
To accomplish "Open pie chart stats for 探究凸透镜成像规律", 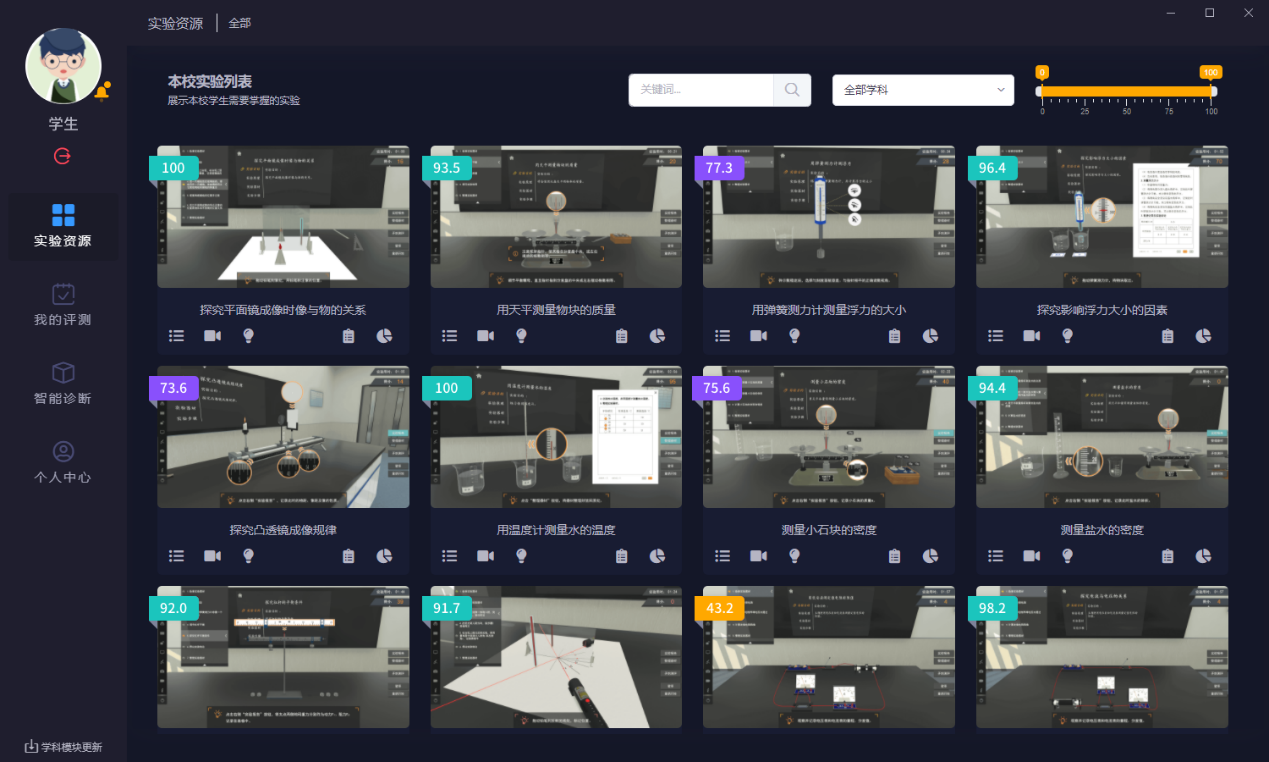I will [384, 556].
